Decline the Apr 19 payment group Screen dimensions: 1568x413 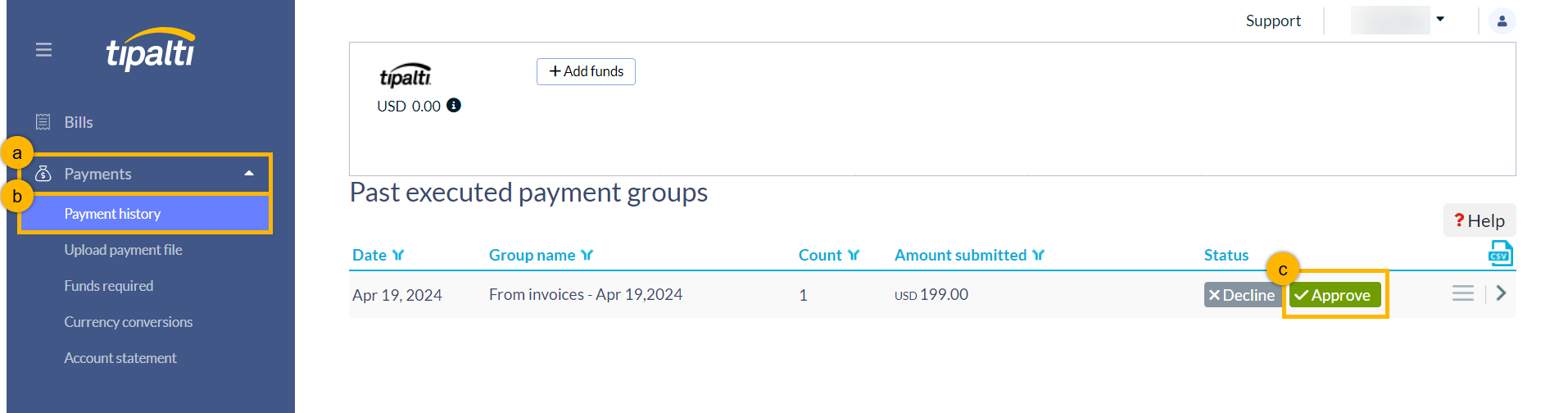(x=1243, y=295)
